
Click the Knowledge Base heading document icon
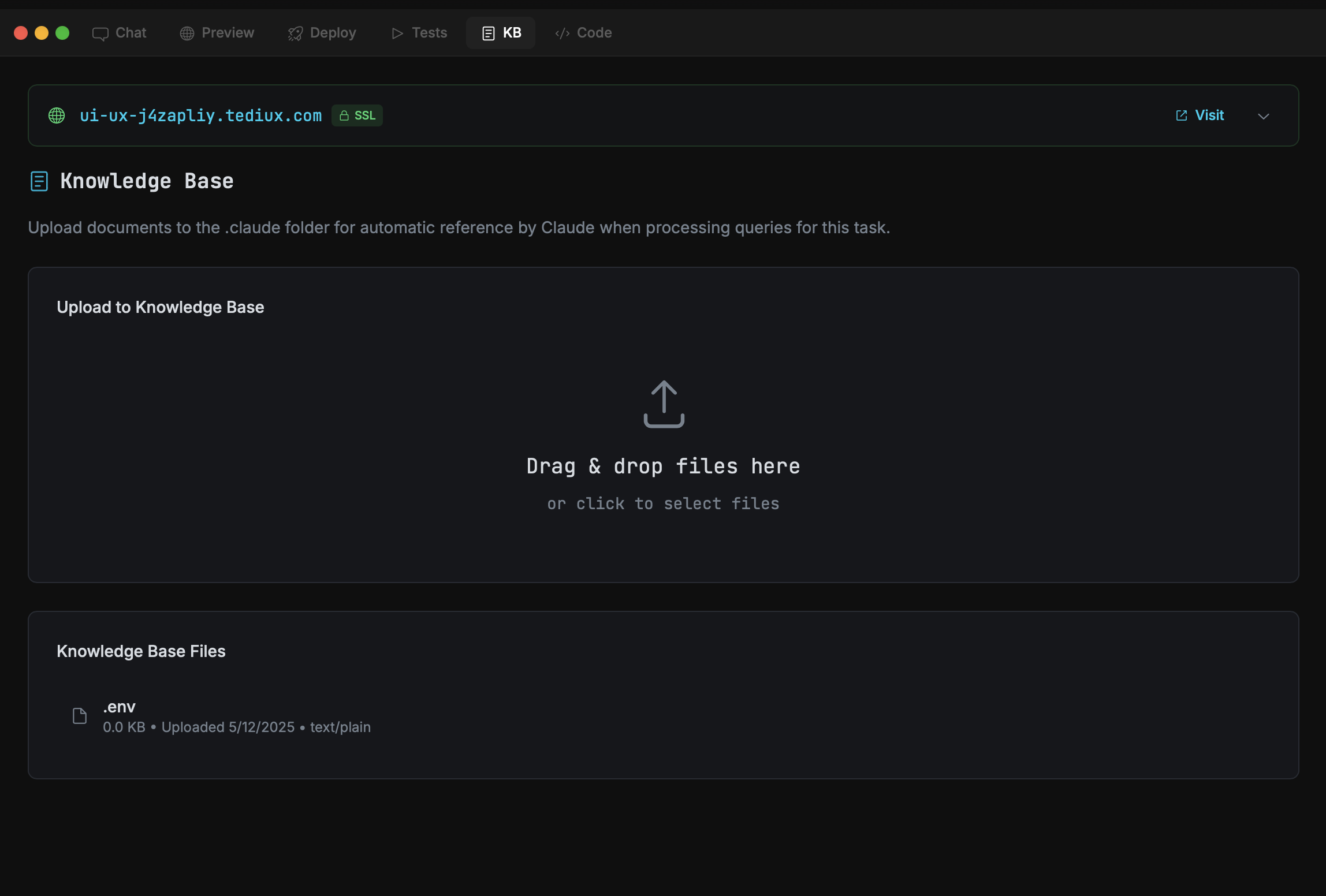point(39,181)
